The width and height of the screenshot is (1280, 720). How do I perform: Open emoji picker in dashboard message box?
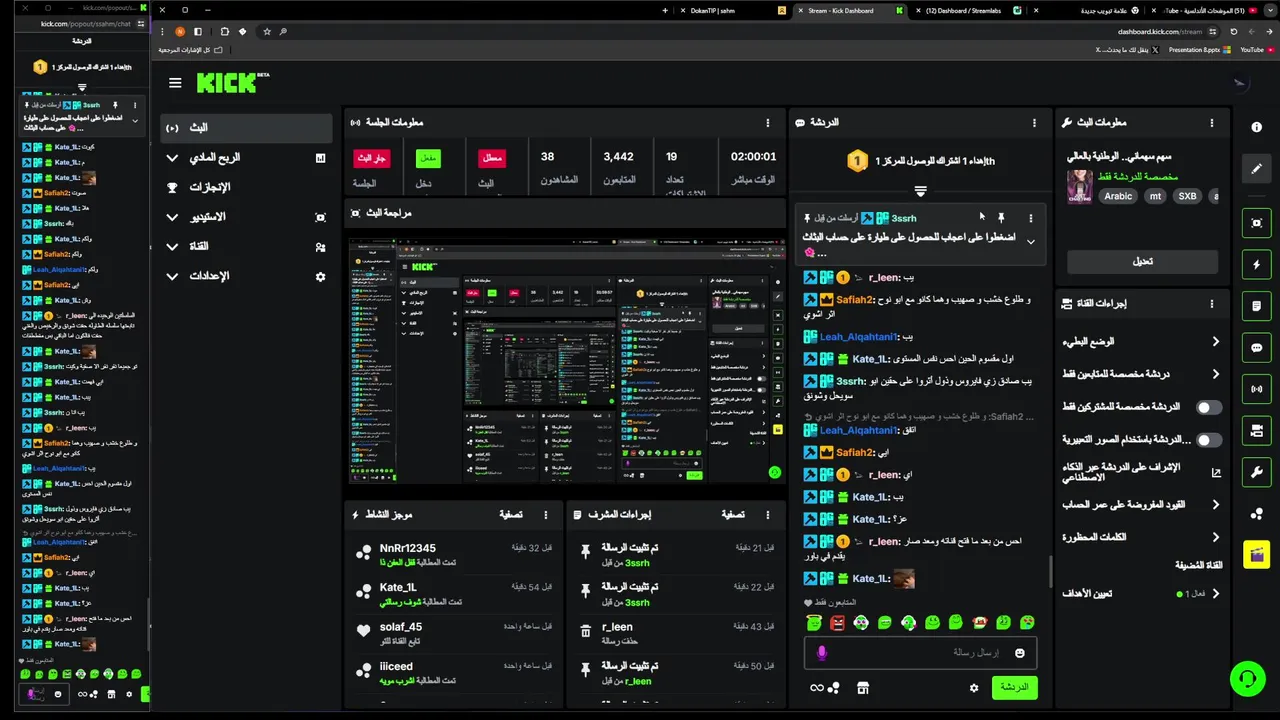pos(1019,653)
